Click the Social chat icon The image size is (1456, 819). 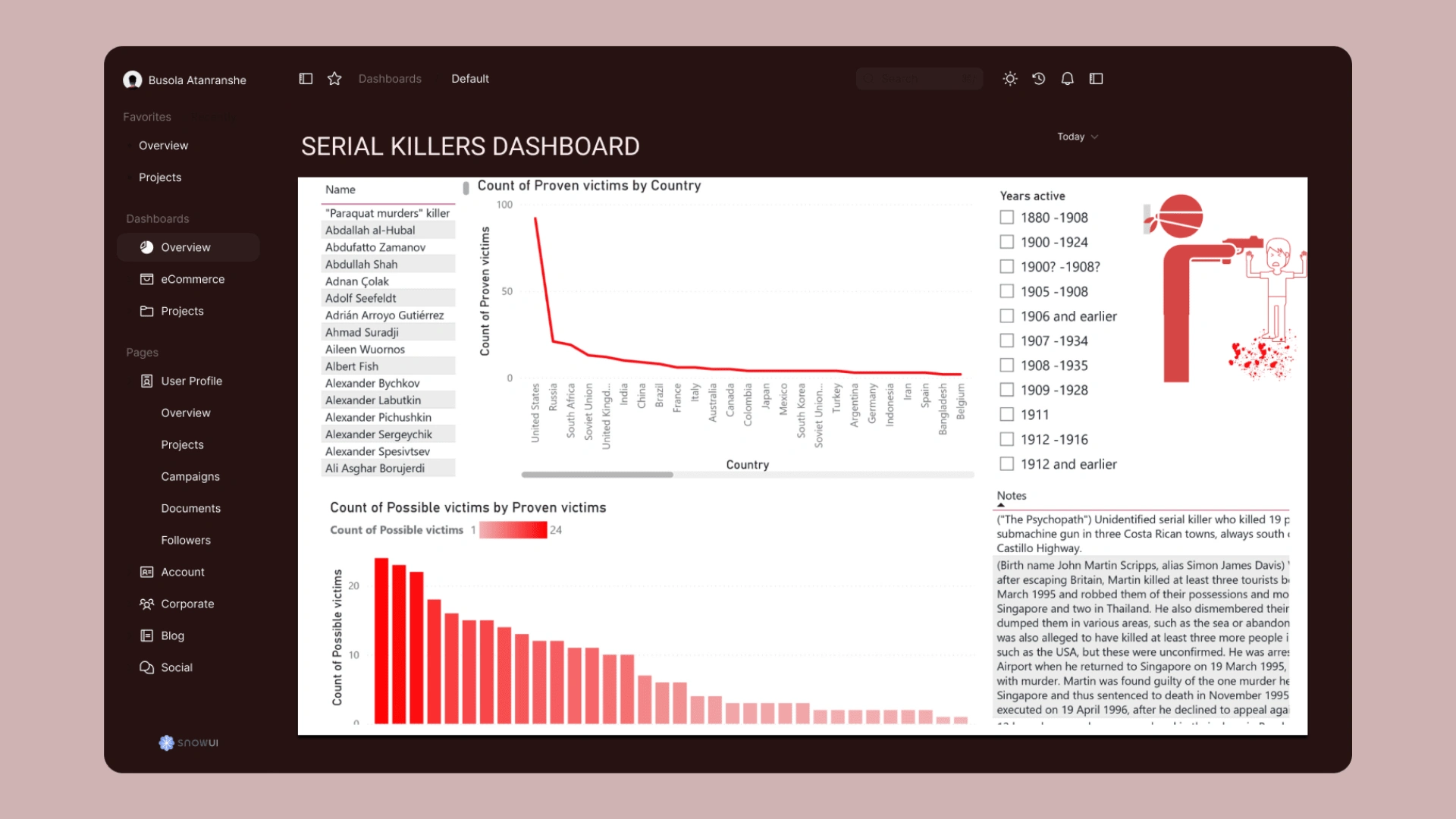click(146, 667)
